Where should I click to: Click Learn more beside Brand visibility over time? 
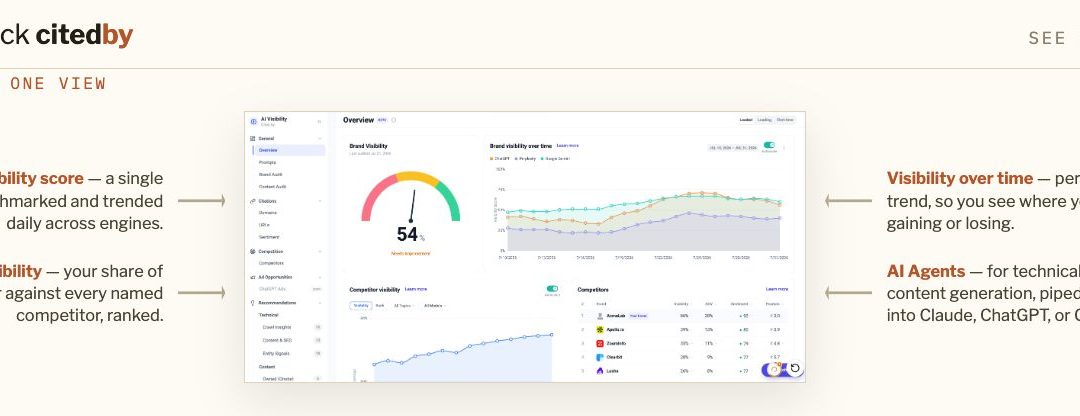coord(568,145)
